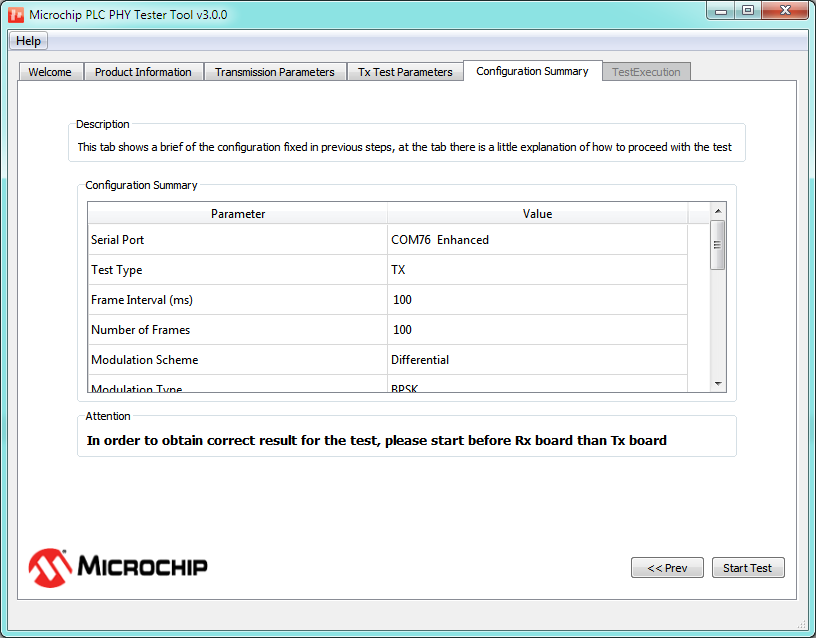Image resolution: width=816 pixels, height=638 pixels.
Task: Click the table scrollbar up arrow
Action: click(x=717, y=211)
